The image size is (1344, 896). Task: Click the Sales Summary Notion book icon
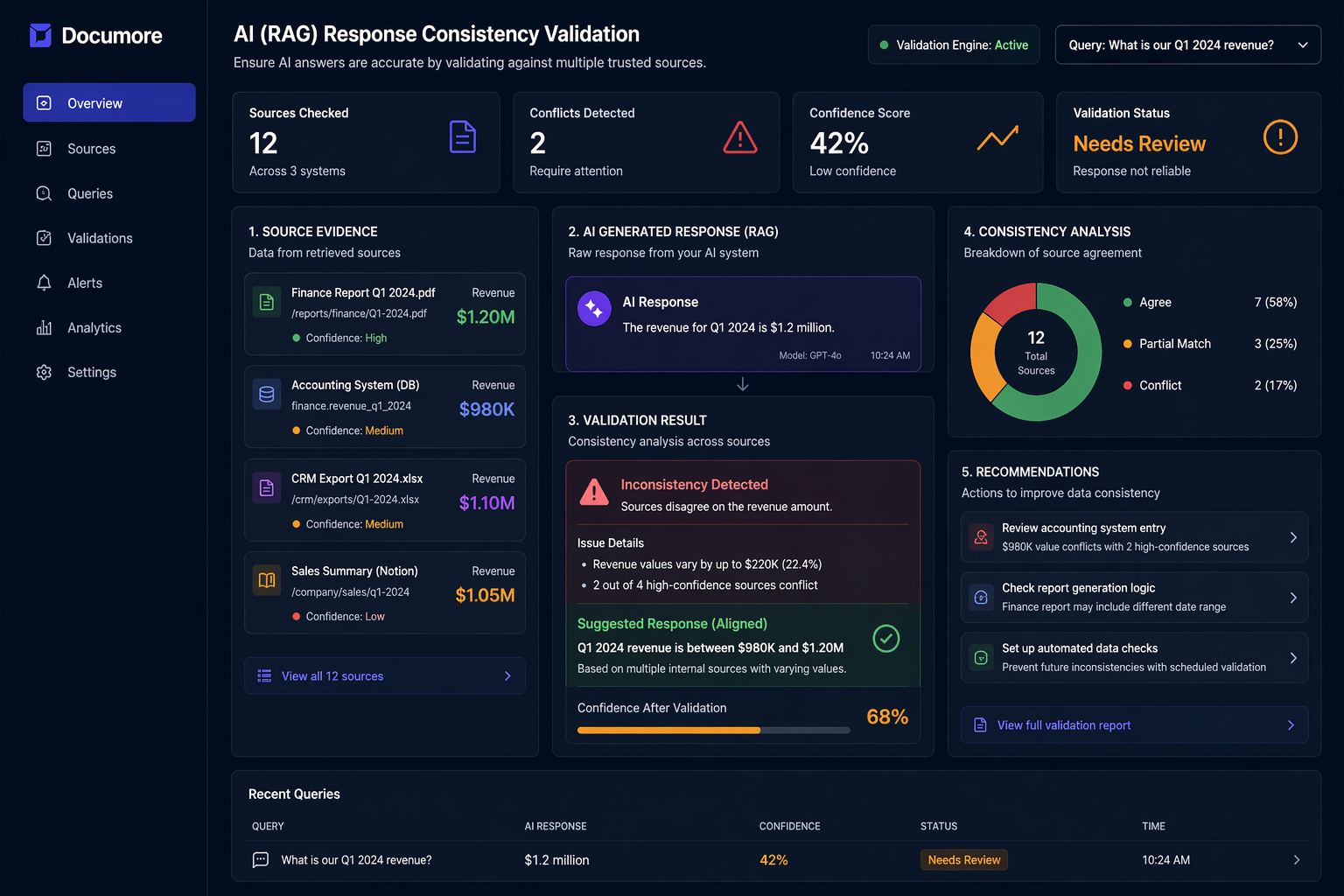[x=267, y=580]
